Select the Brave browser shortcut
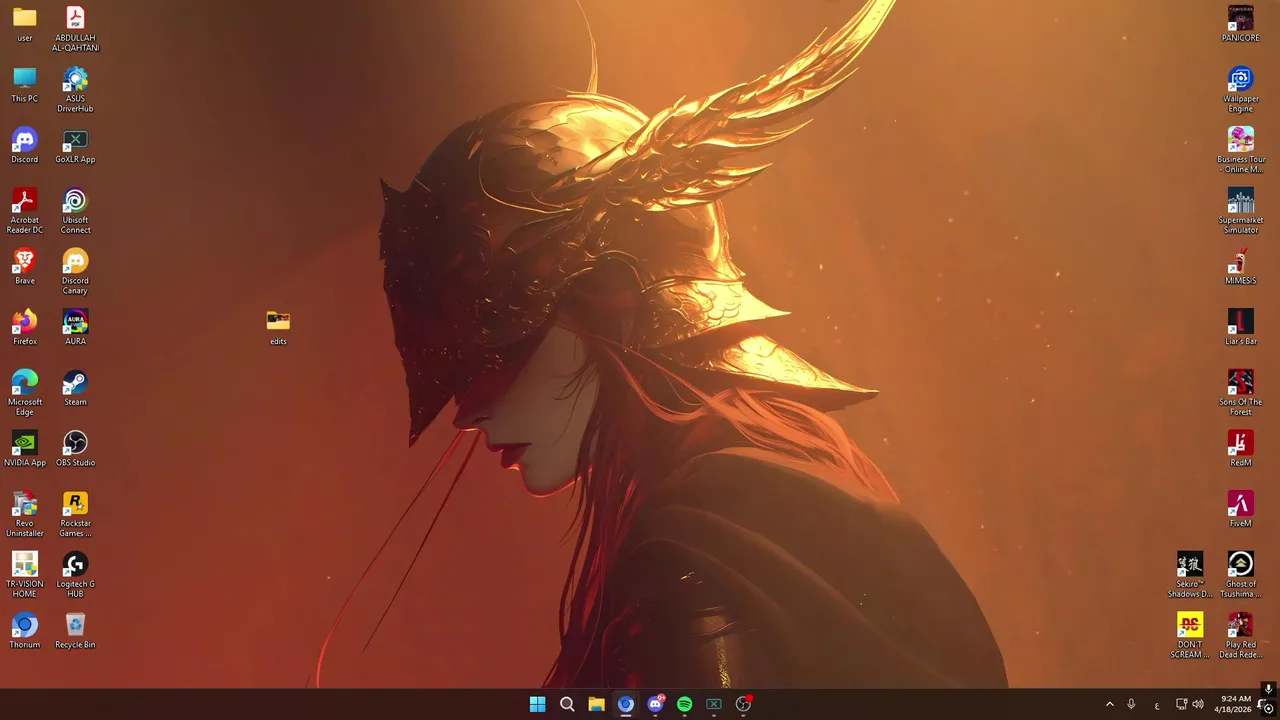Viewport: 1280px width, 720px height. tap(25, 267)
